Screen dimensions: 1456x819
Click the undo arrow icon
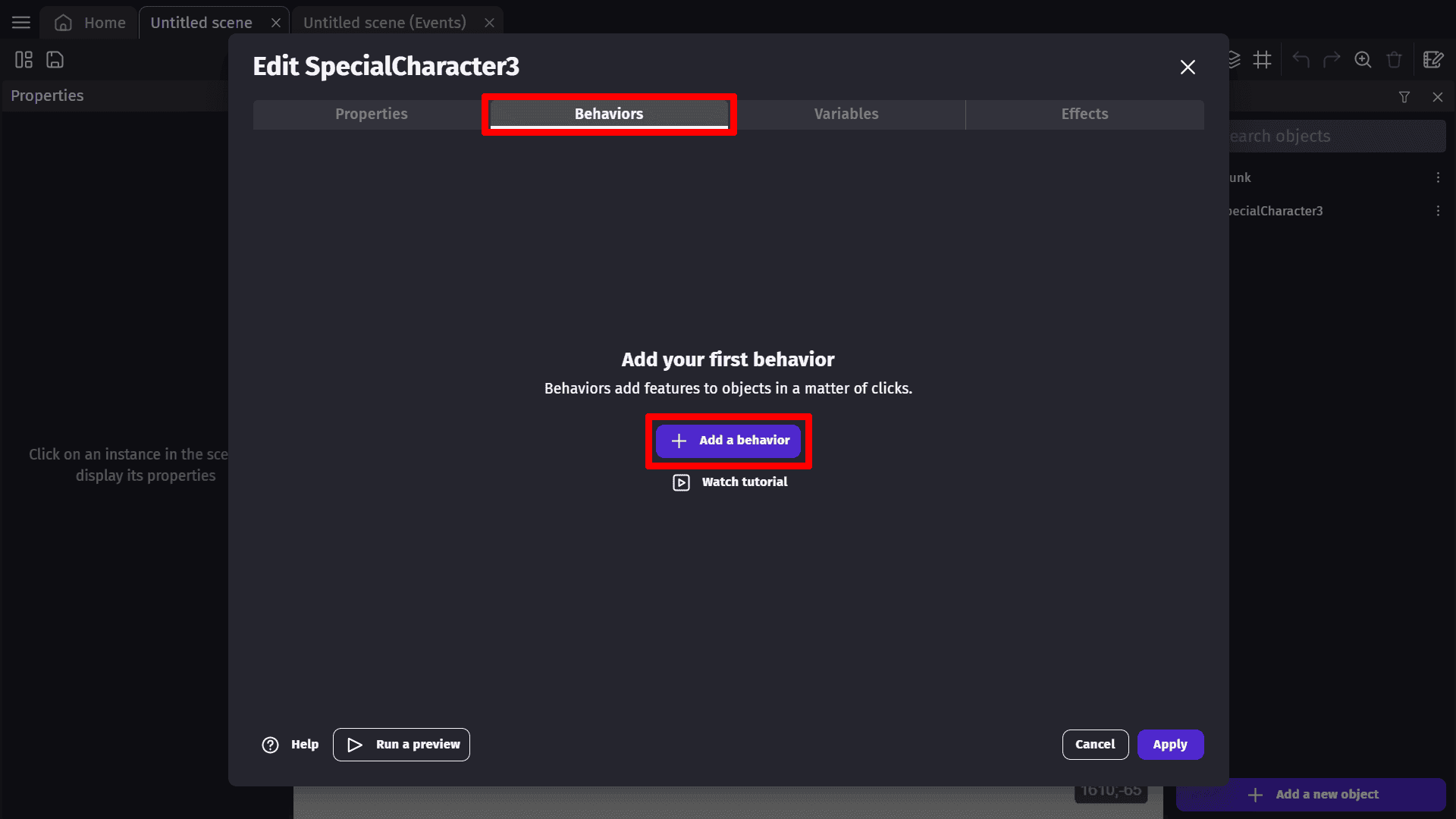coord(1301,60)
